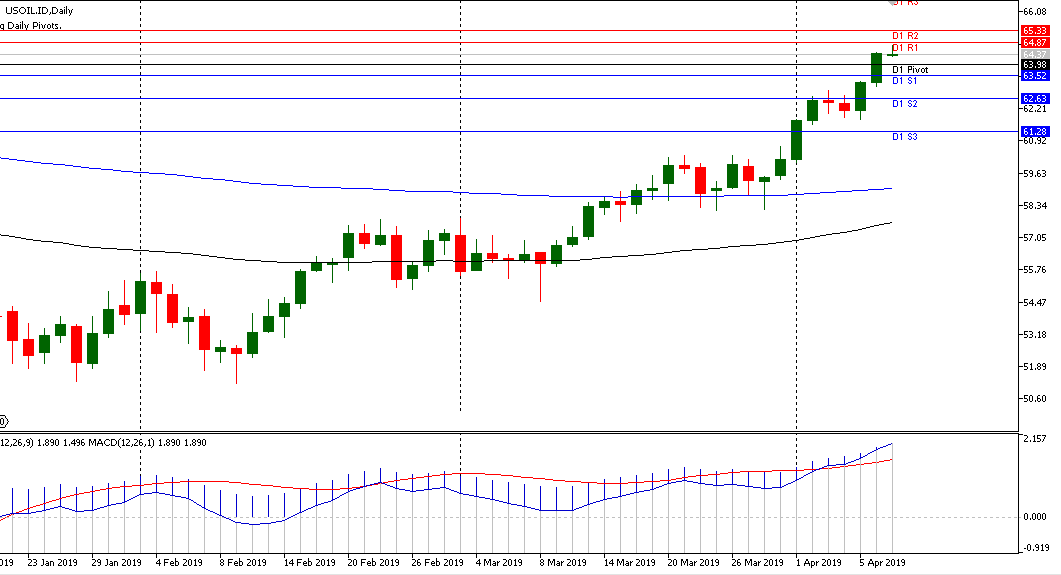The image size is (1061, 575).
Task: Click the 1 Apr 2019 date label
Action: pos(819,562)
